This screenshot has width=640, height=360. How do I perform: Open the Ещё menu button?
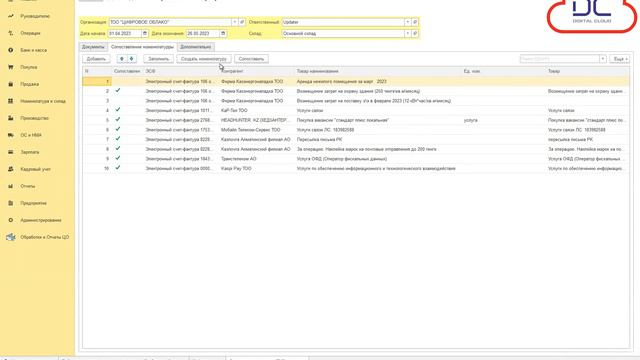pyautogui.click(x=619, y=59)
